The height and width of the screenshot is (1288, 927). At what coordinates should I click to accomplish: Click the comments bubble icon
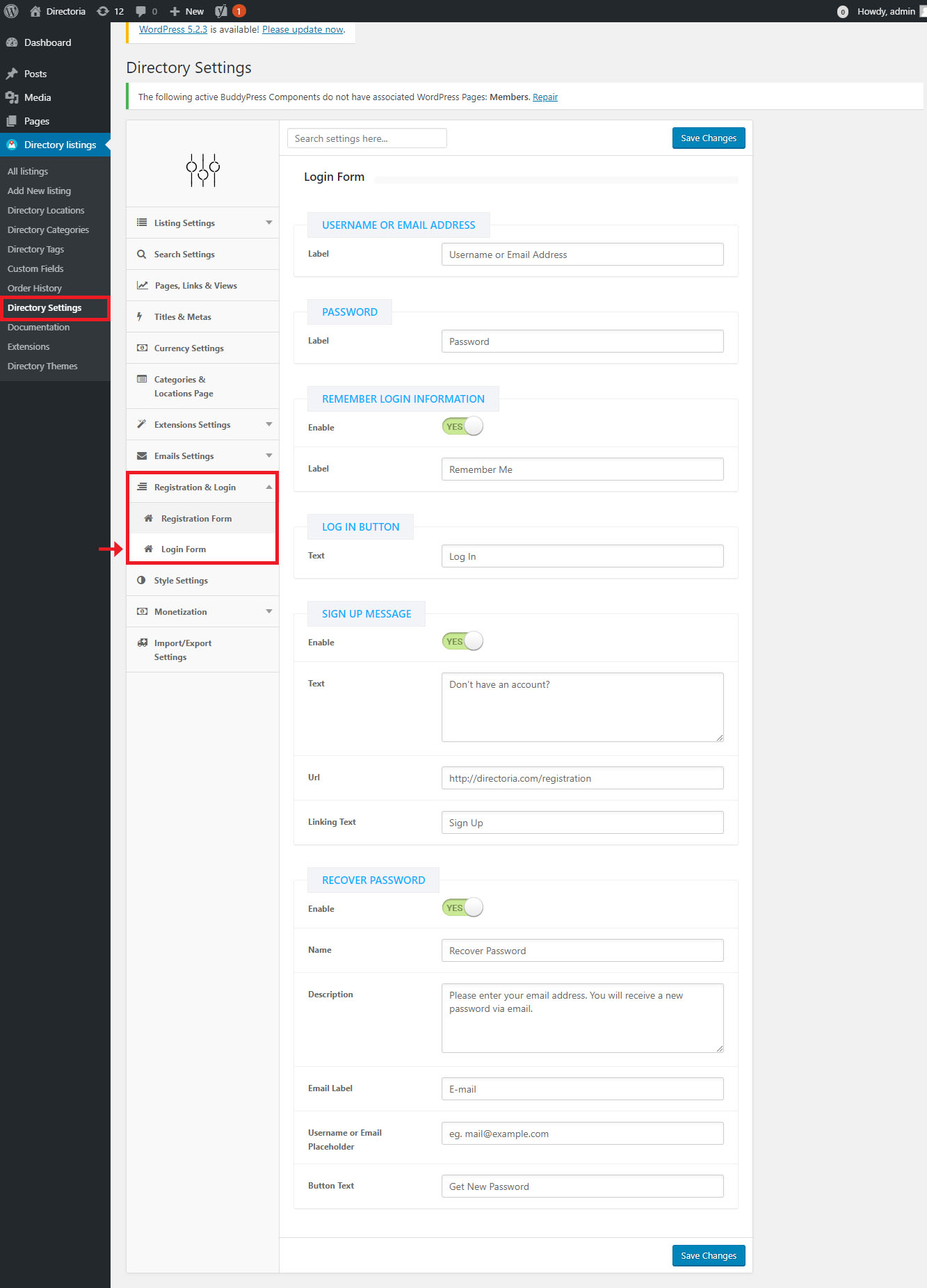coord(141,11)
